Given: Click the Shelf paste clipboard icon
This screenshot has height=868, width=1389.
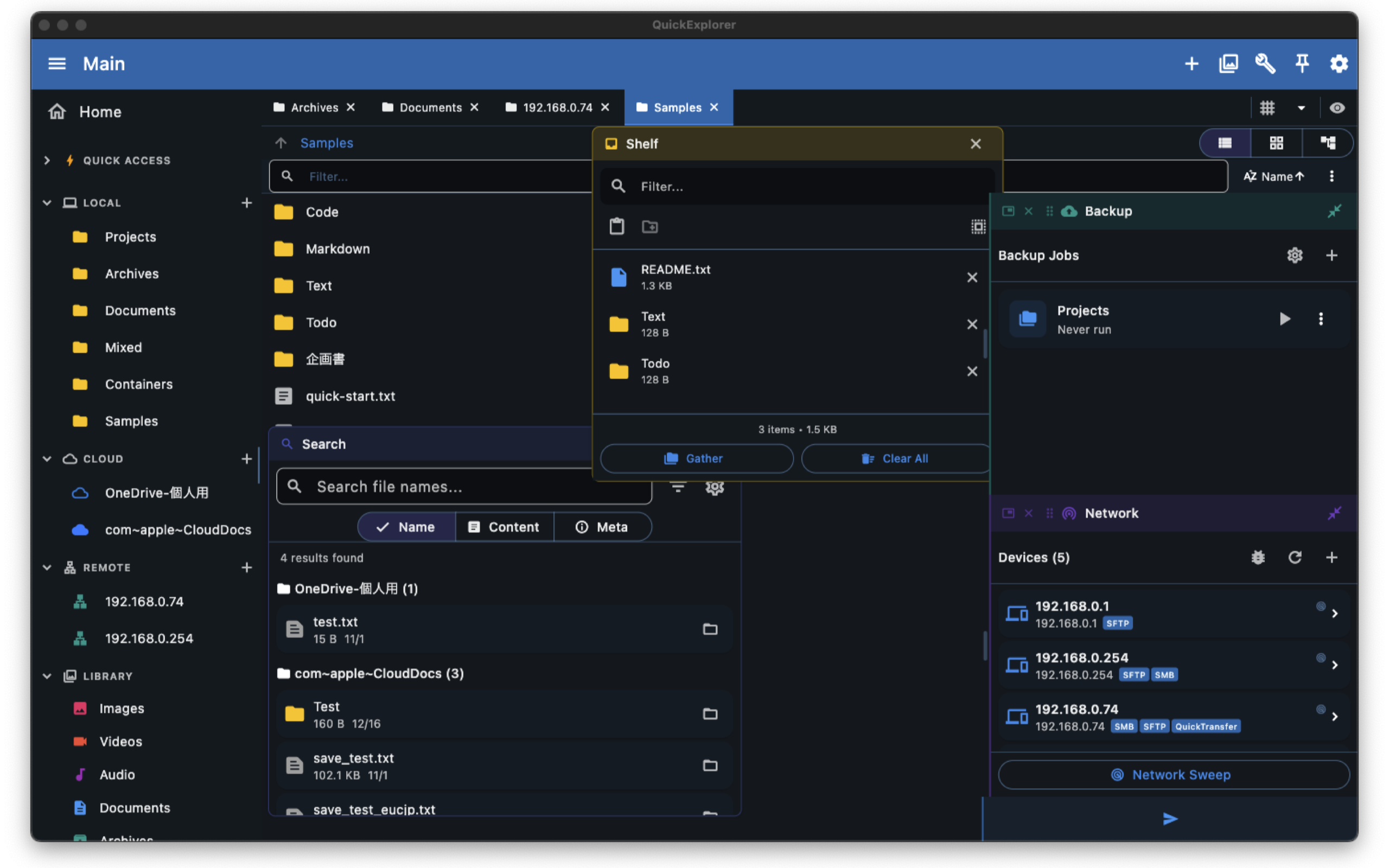Looking at the screenshot, I should pos(616,226).
